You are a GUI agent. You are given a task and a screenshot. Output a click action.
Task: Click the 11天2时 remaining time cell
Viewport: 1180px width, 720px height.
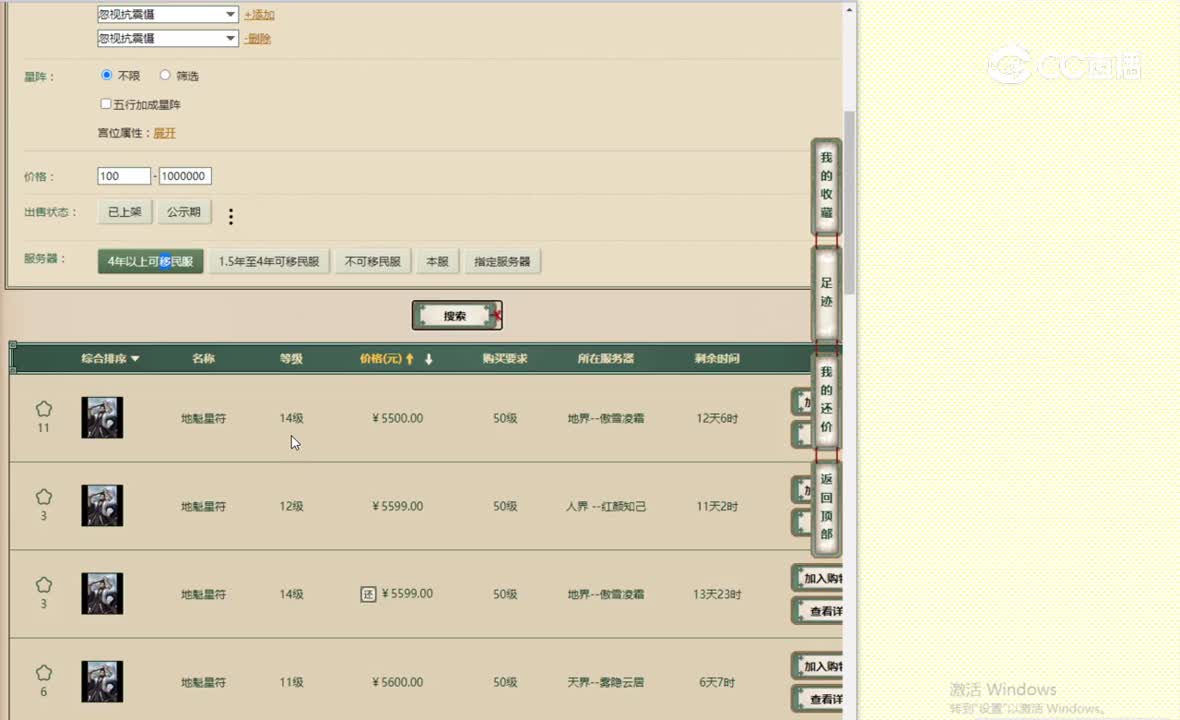[x=717, y=506]
